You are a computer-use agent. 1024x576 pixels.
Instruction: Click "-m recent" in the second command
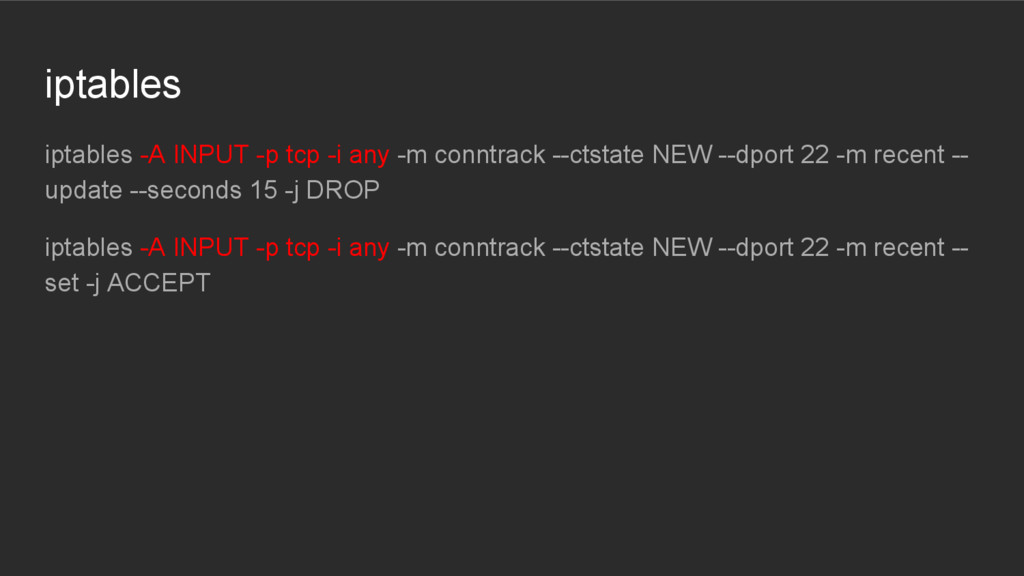890,248
